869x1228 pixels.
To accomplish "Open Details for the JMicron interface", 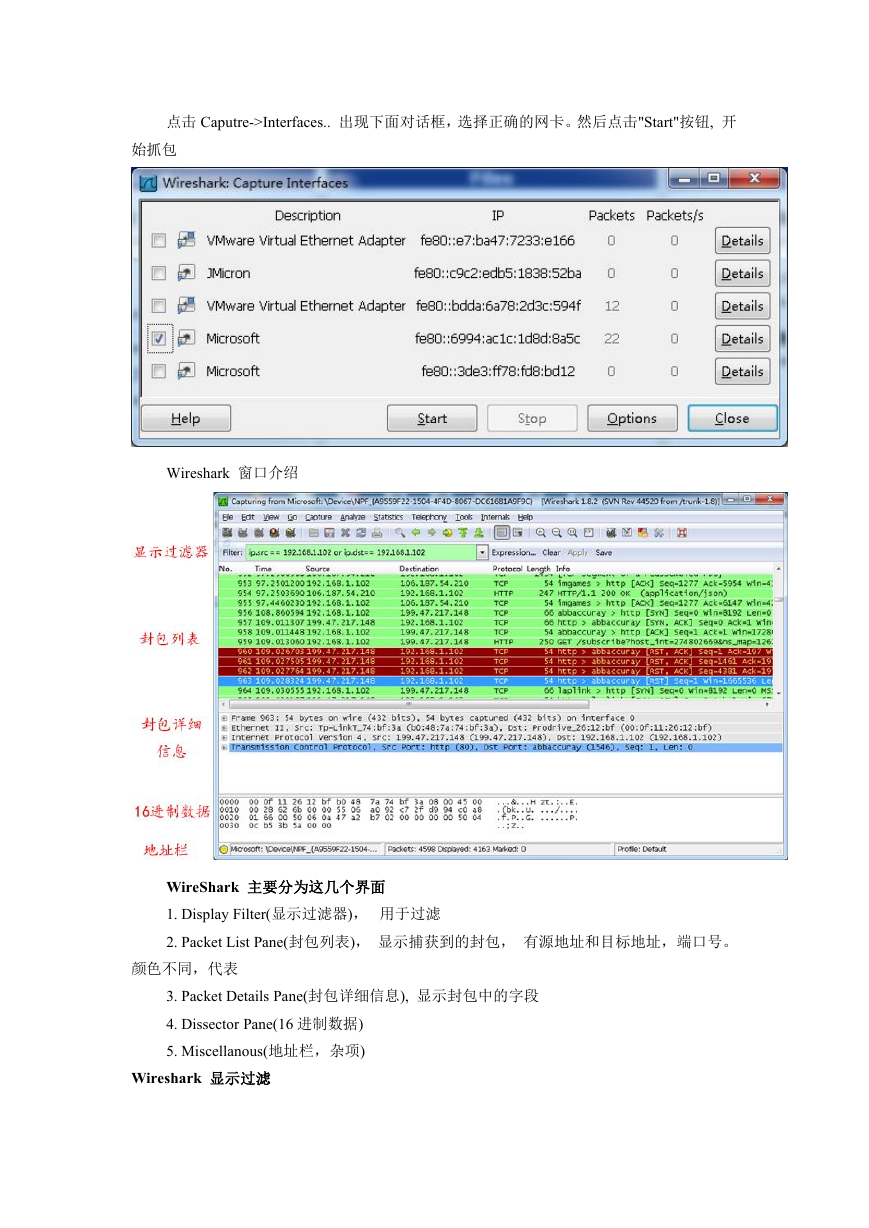I will coord(743,273).
